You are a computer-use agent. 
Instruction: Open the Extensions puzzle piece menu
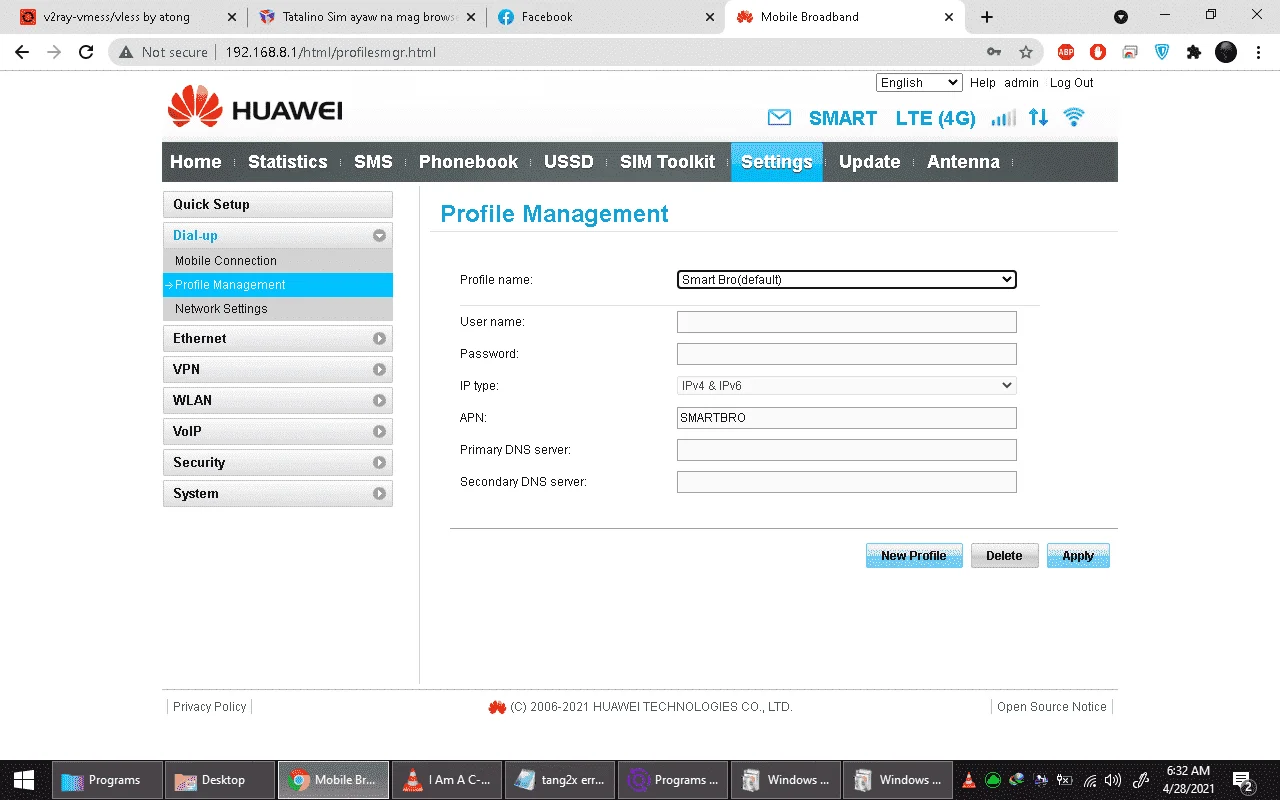click(x=1193, y=52)
